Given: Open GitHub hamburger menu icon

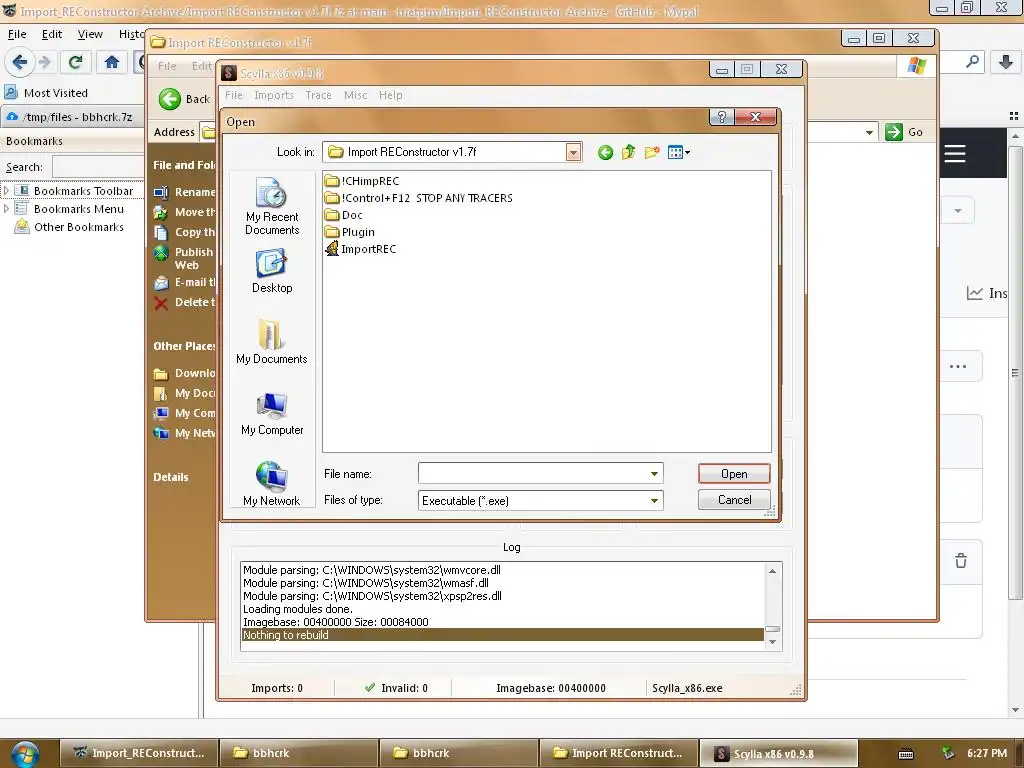Looking at the screenshot, I should (955, 154).
